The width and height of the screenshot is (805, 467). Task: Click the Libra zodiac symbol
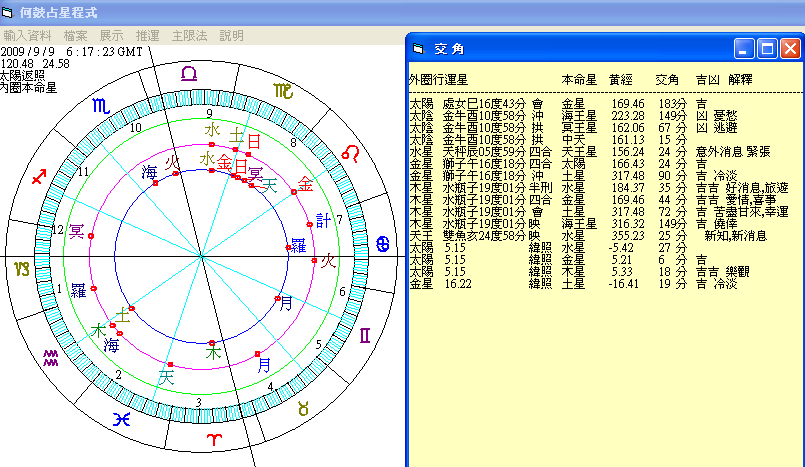pyautogui.click(x=188, y=74)
